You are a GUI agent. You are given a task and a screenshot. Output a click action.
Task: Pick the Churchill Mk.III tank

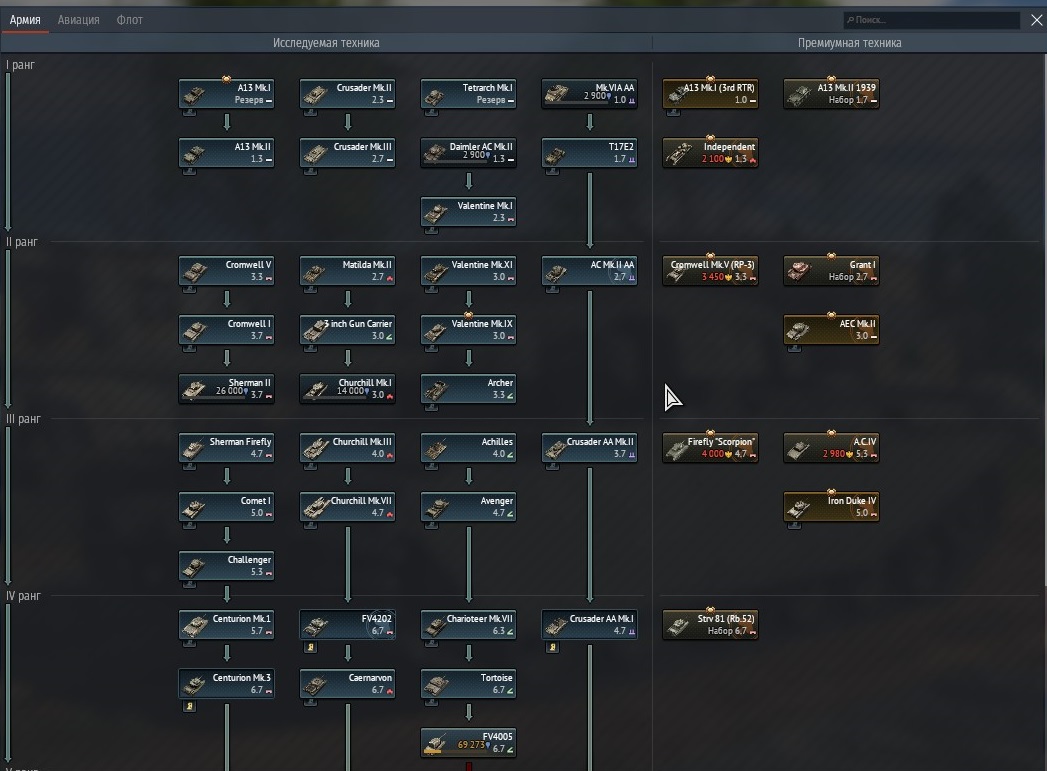347,448
